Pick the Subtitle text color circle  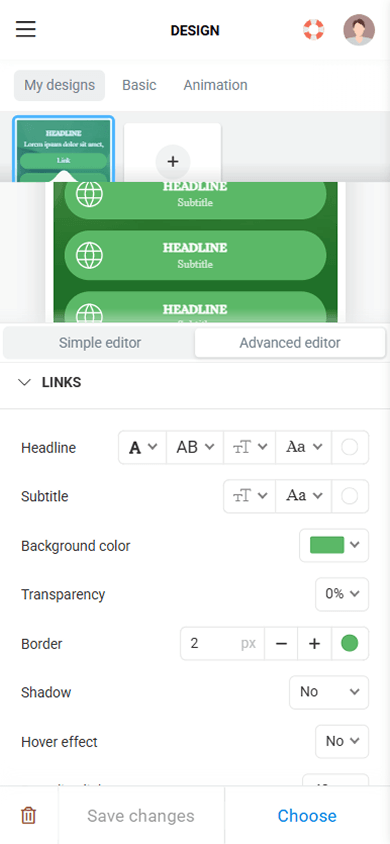pos(350,496)
